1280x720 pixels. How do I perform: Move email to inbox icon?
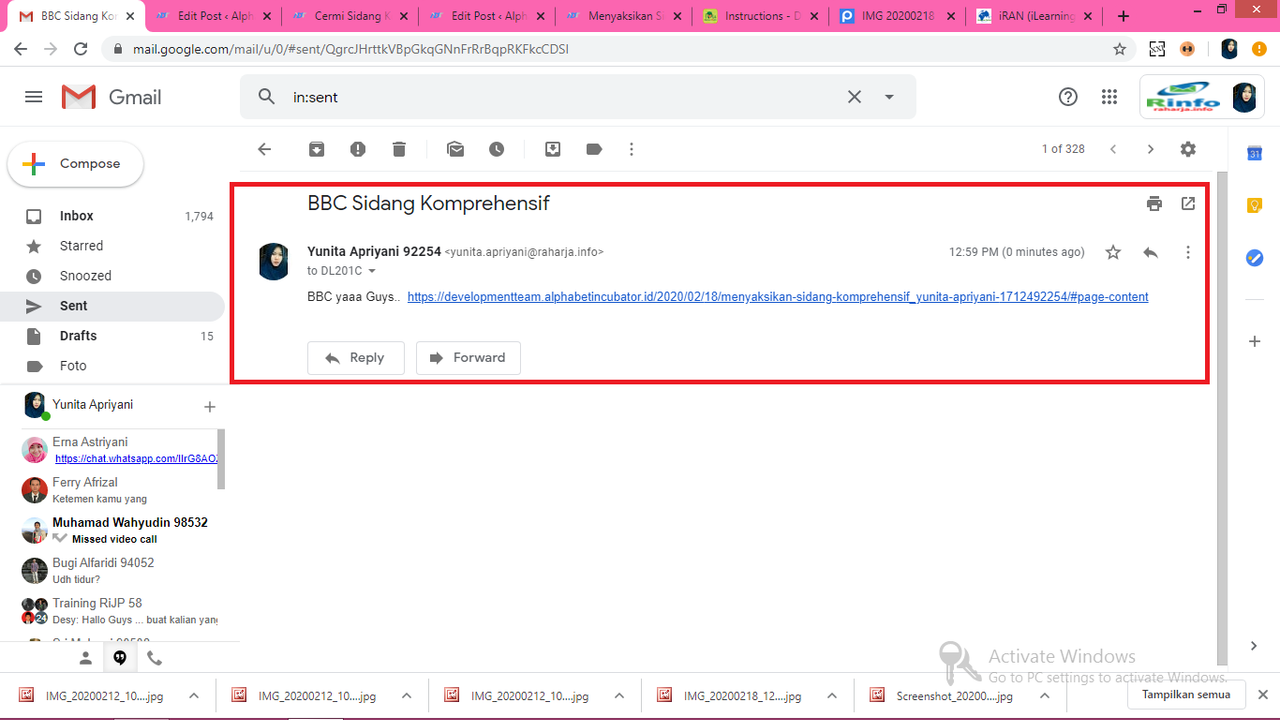[553, 149]
